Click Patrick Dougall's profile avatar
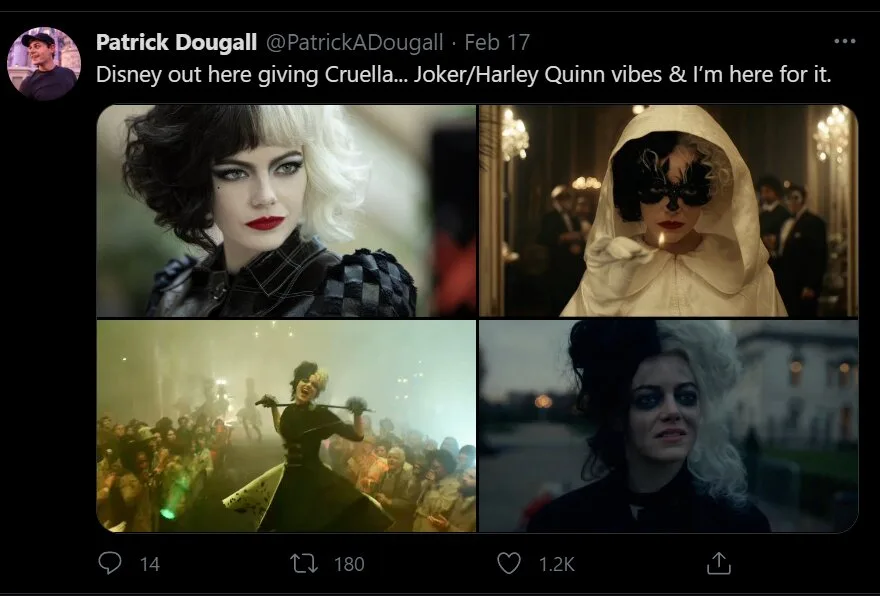880x596 pixels. [43, 63]
